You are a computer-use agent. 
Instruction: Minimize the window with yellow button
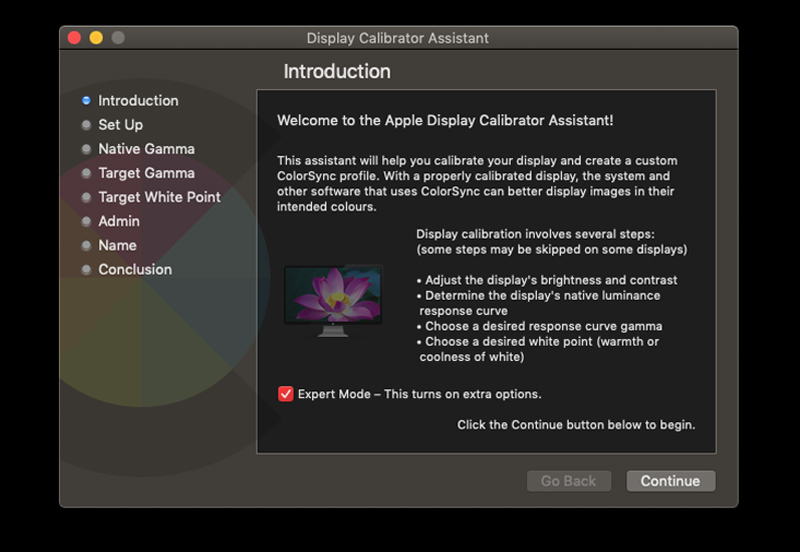(96, 38)
